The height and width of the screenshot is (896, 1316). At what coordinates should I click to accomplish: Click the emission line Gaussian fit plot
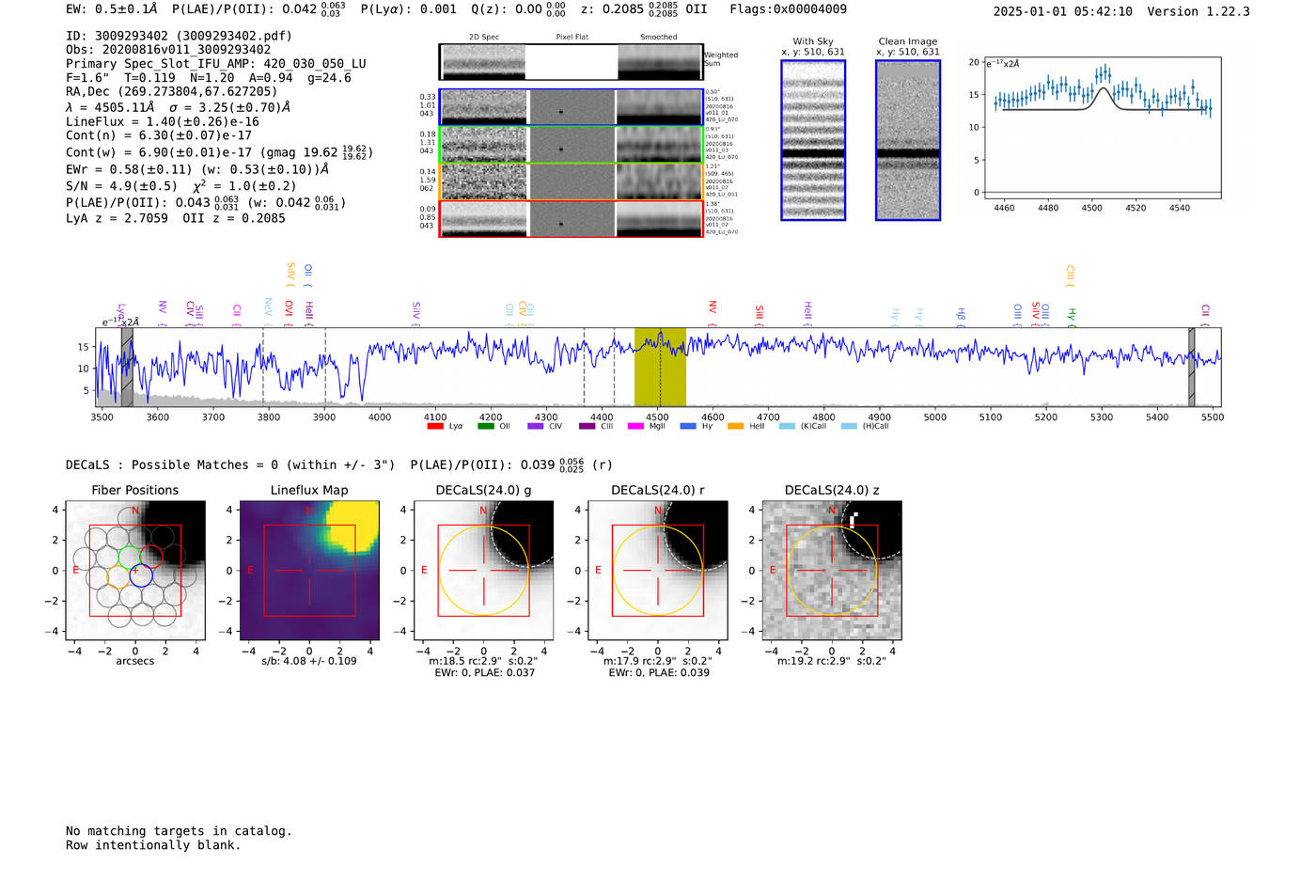click(1102, 127)
